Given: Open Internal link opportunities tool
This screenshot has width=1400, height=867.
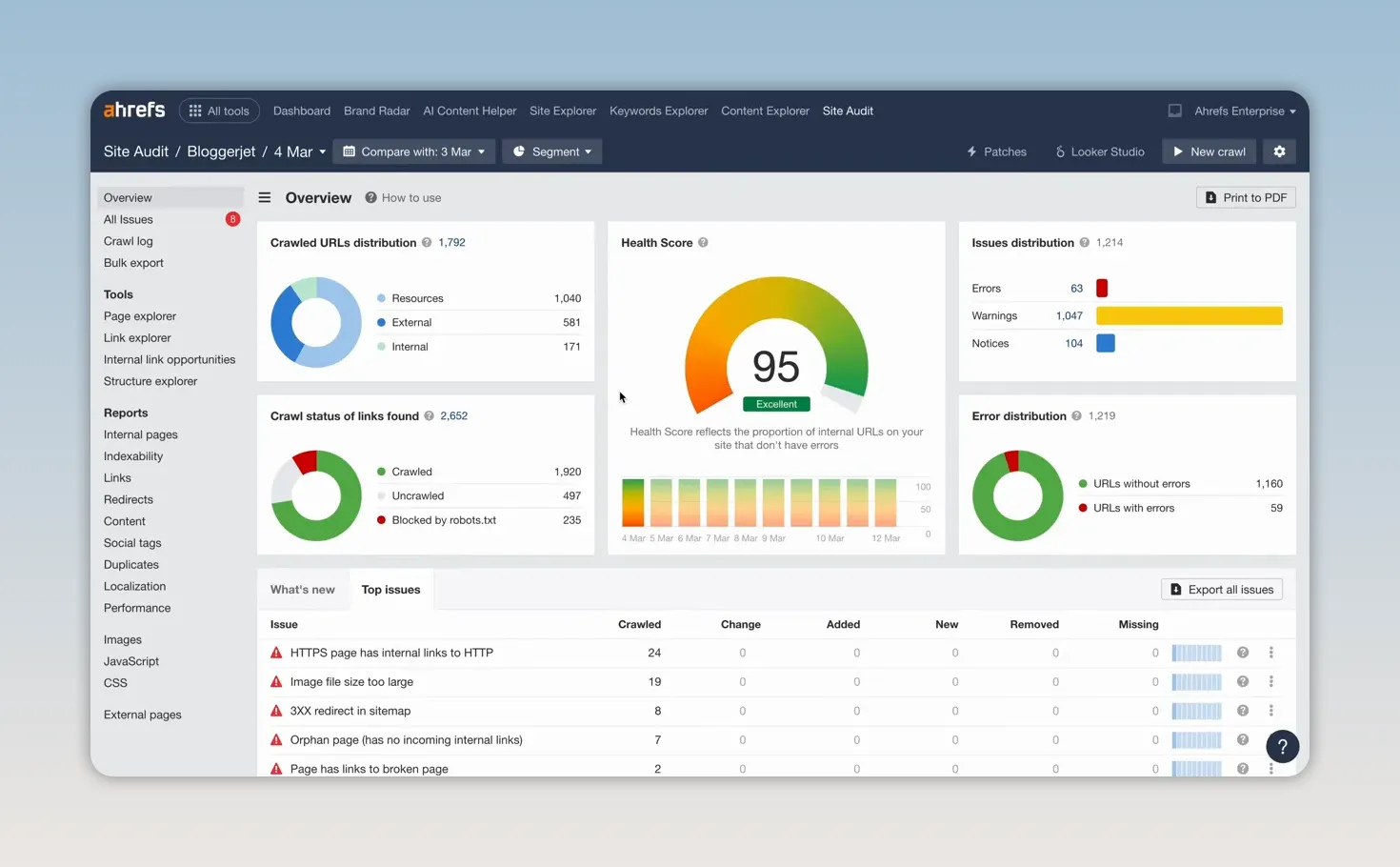Looking at the screenshot, I should pos(170,359).
